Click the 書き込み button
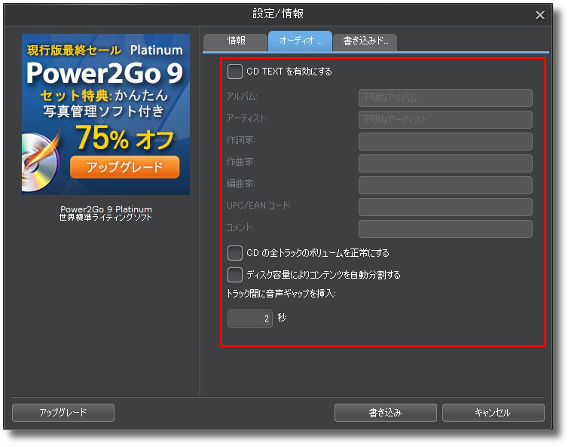Image resolution: width=570 pixels, height=447 pixels. 385,412
